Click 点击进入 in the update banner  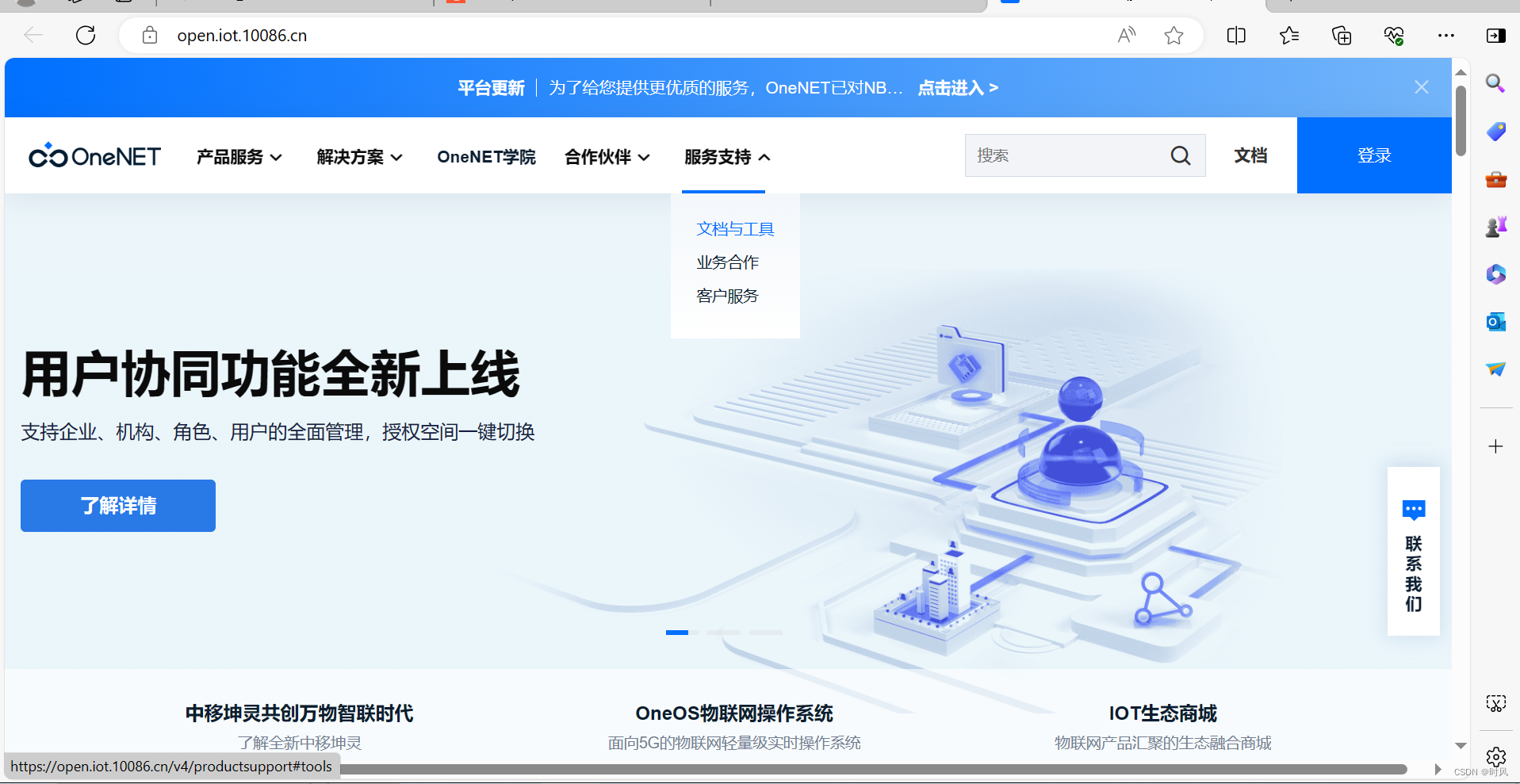pyautogui.click(x=958, y=88)
